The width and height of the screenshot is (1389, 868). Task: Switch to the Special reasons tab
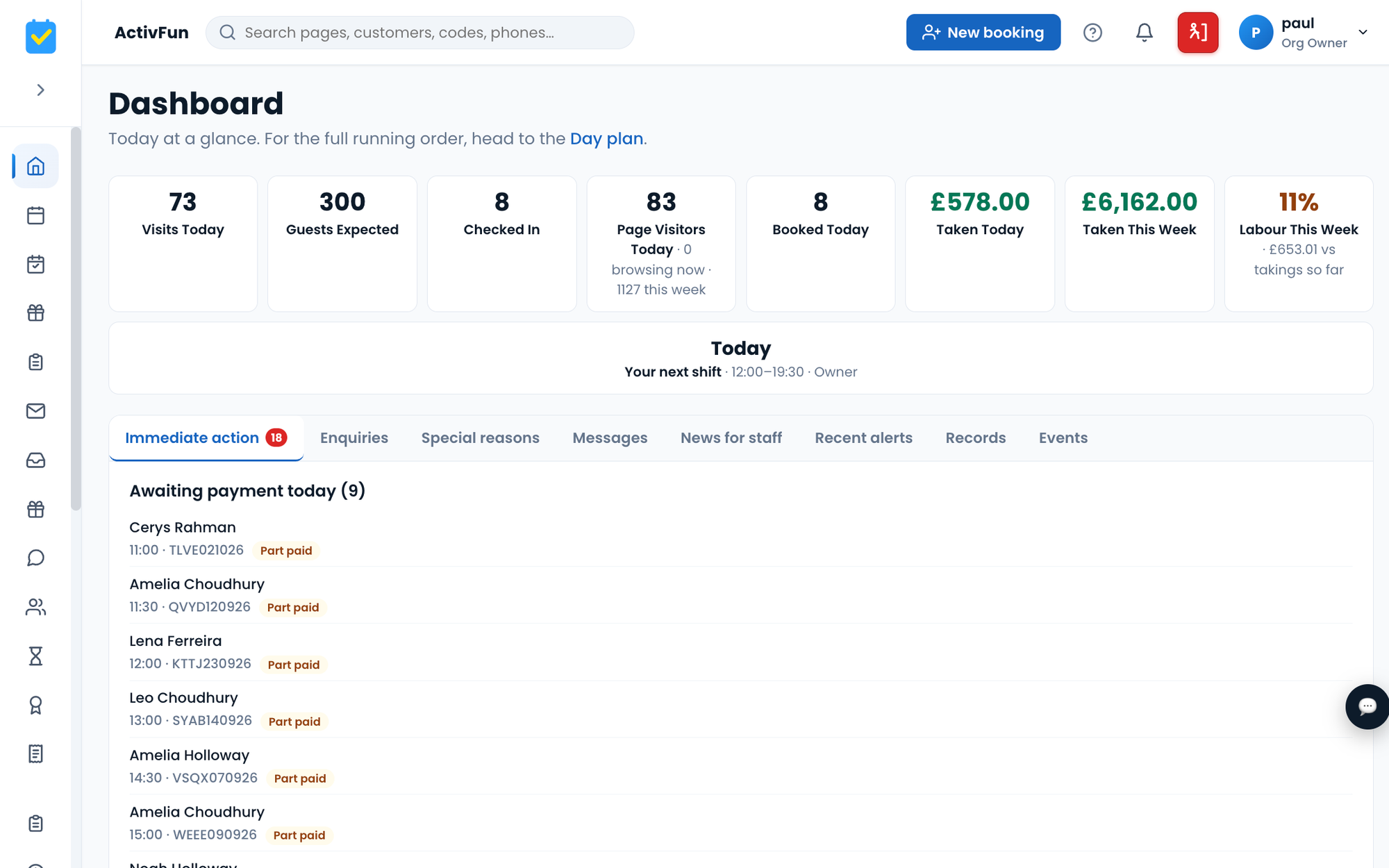[480, 438]
